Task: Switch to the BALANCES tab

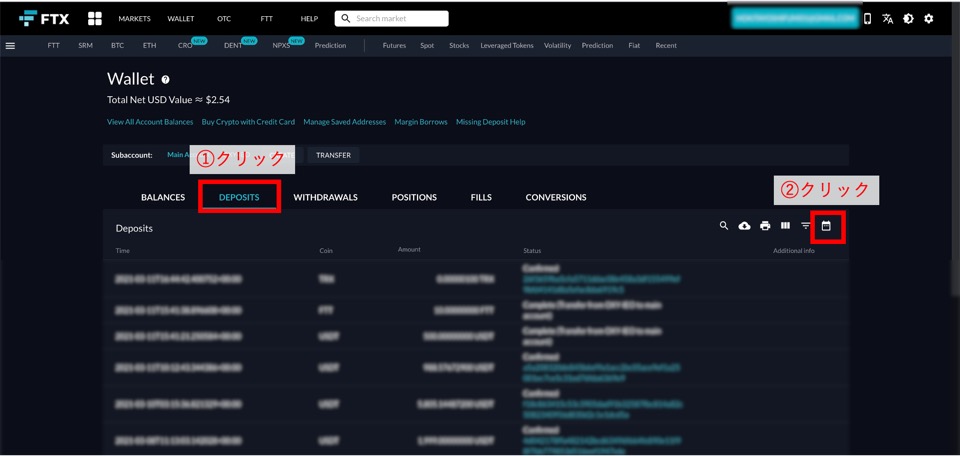Action: coord(163,197)
